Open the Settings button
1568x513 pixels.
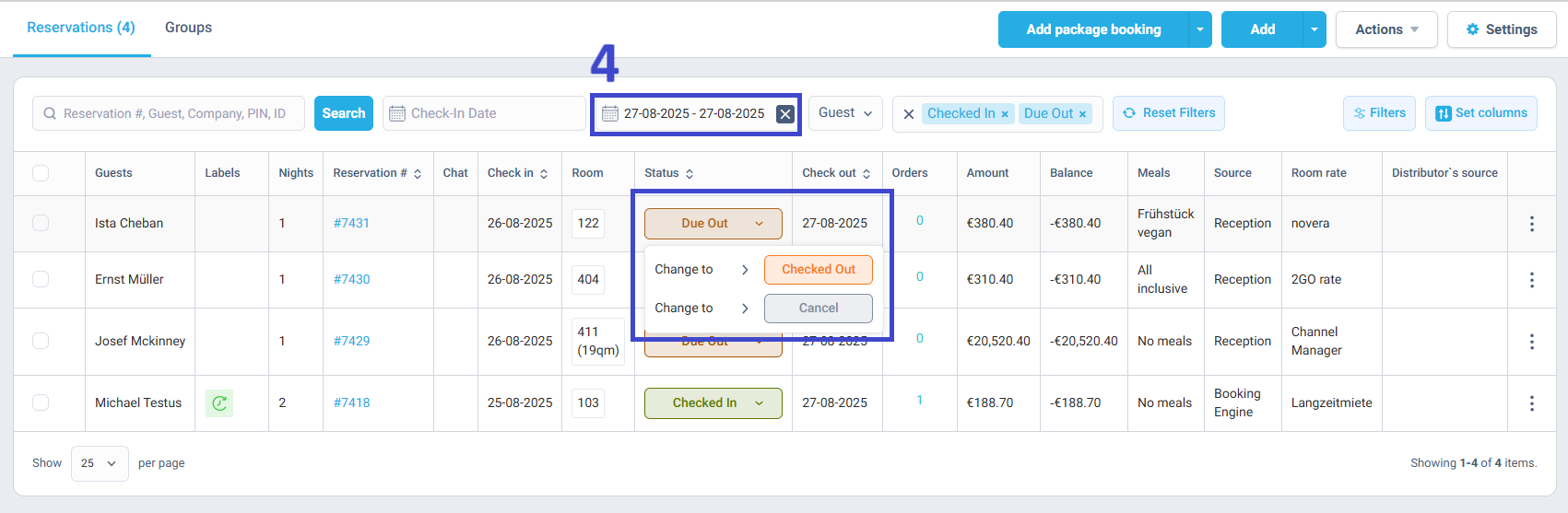pyautogui.click(x=1502, y=29)
